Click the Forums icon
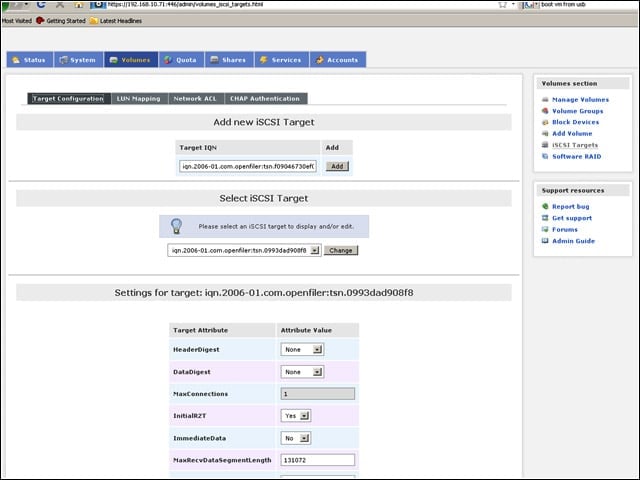 tap(545, 229)
